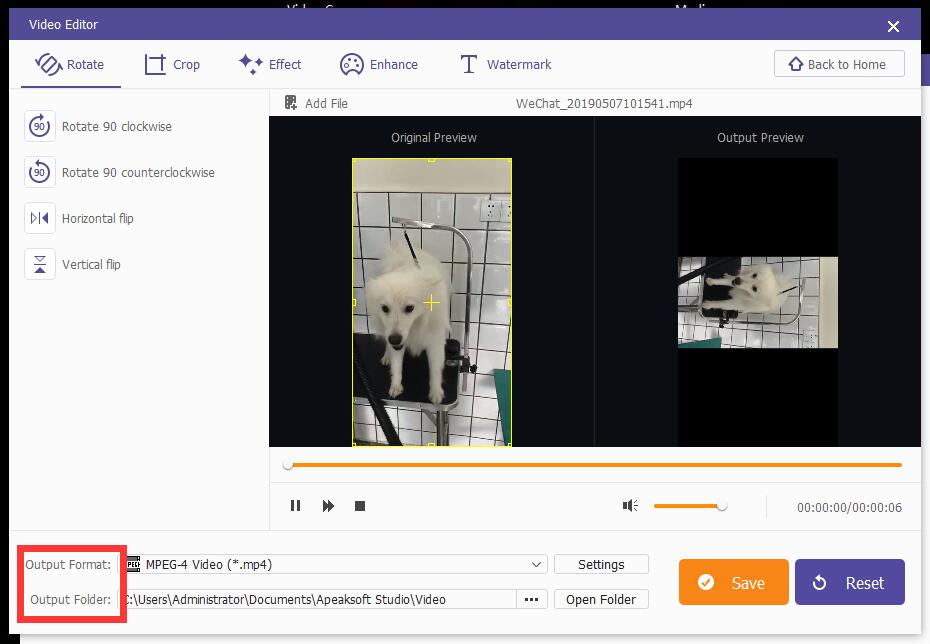This screenshot has height=644, width=930.
Task: Click the Rotate 90 counterclockwise icon
Action: 40,172
